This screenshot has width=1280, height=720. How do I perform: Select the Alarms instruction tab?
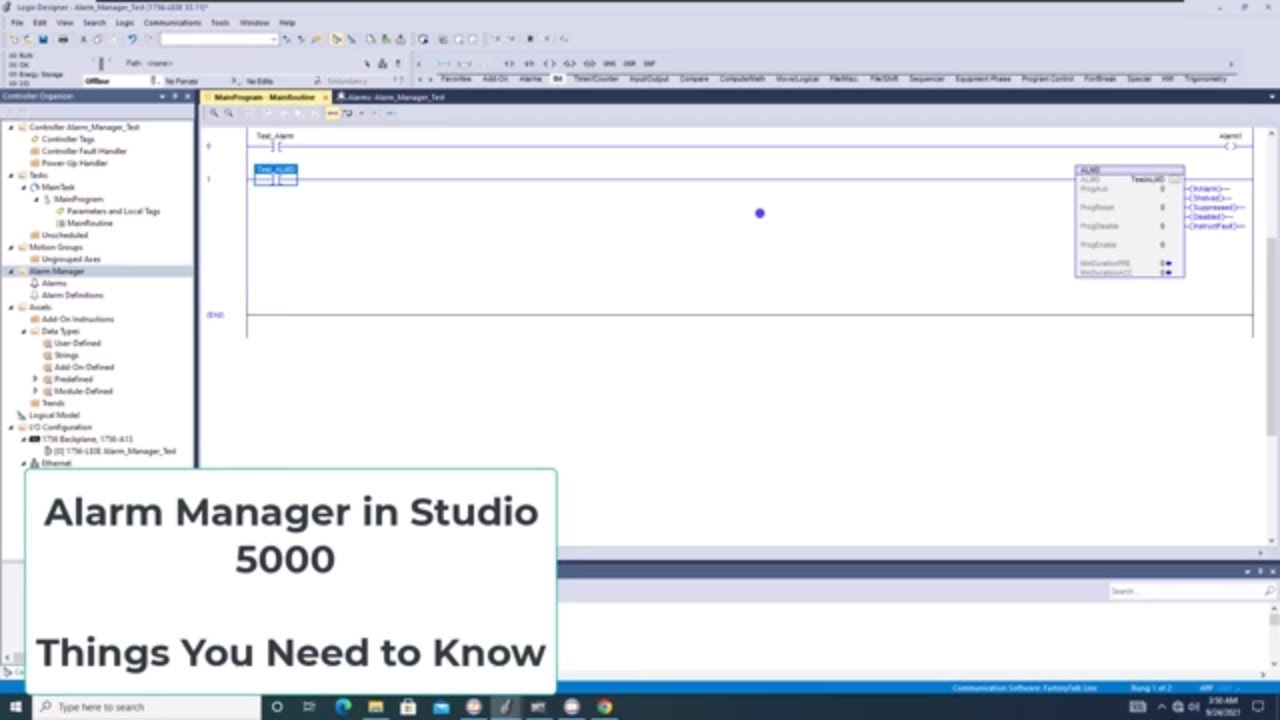point(531,79)
